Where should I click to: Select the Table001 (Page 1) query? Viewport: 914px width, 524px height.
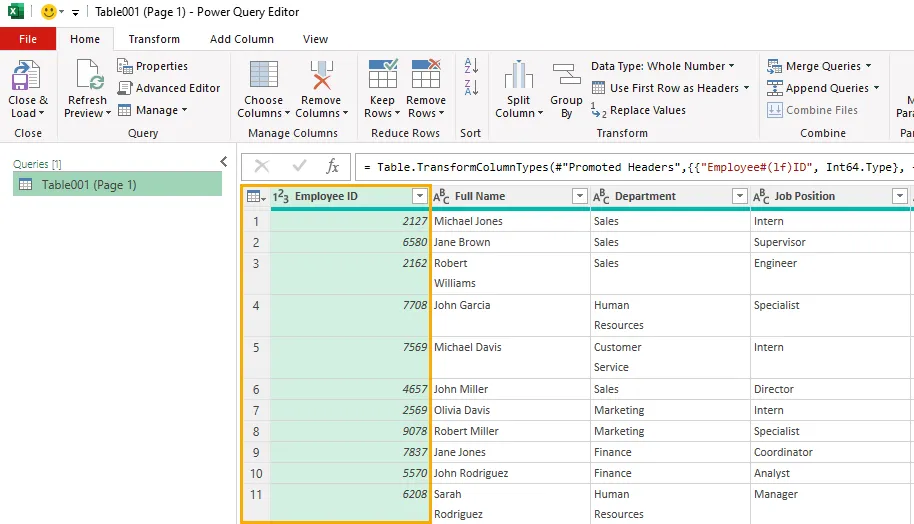point(117,185)
